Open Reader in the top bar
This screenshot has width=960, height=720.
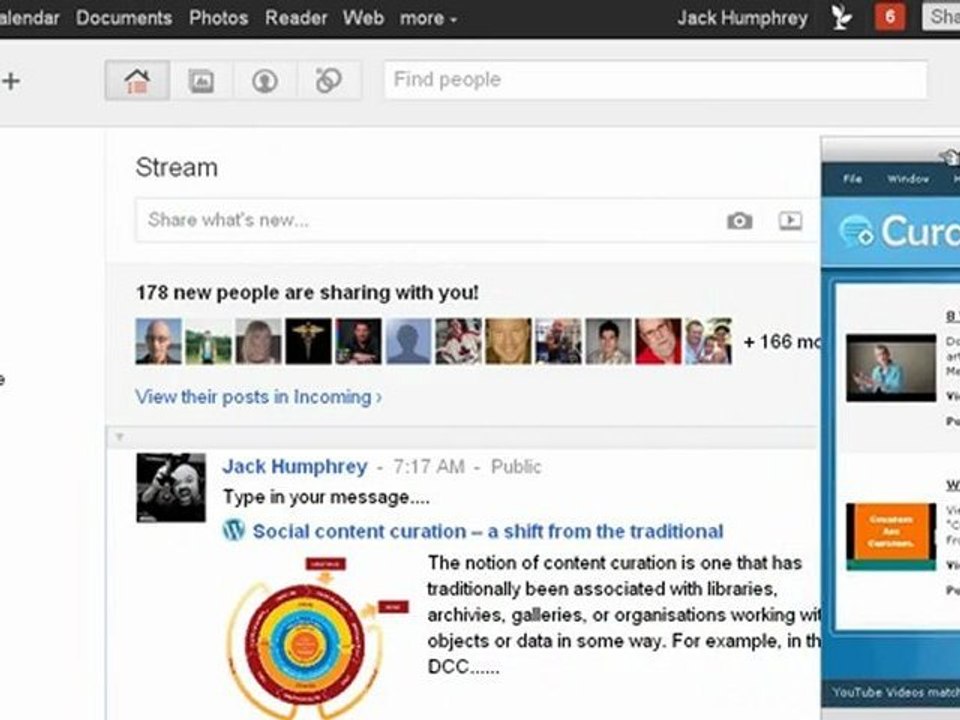tap(296, 18)
